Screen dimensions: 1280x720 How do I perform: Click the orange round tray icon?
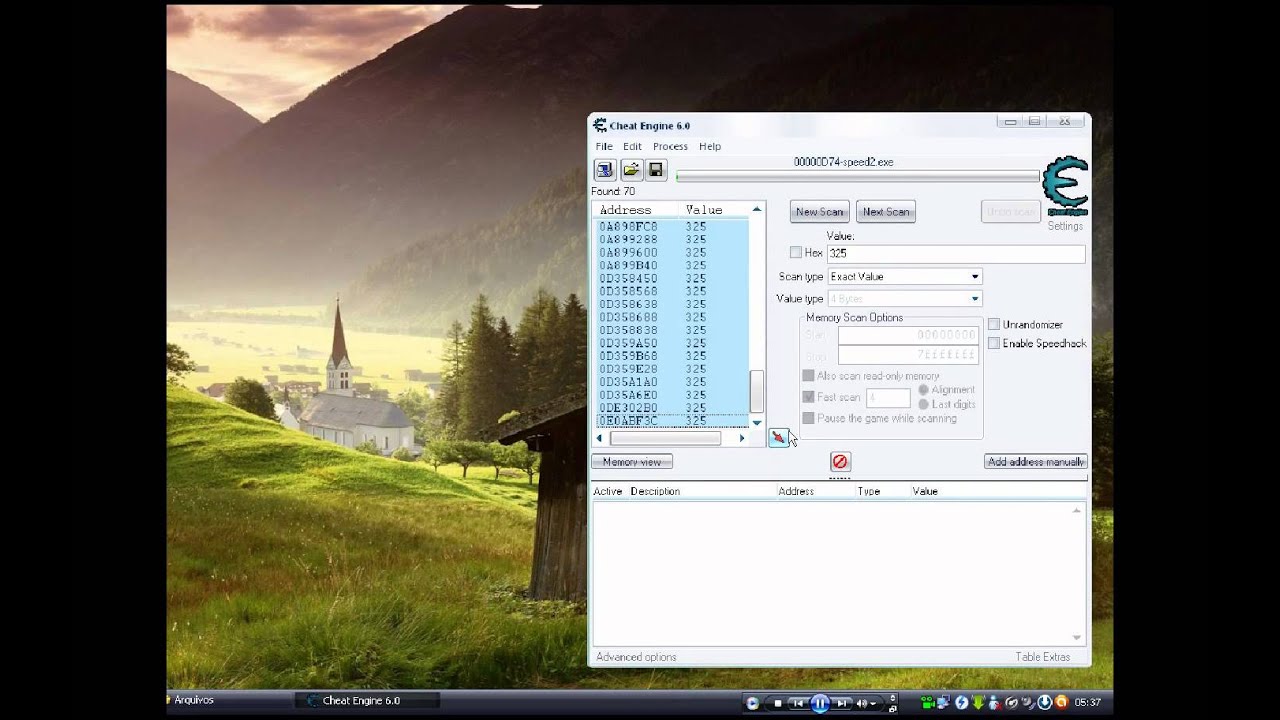(1062, 702)
